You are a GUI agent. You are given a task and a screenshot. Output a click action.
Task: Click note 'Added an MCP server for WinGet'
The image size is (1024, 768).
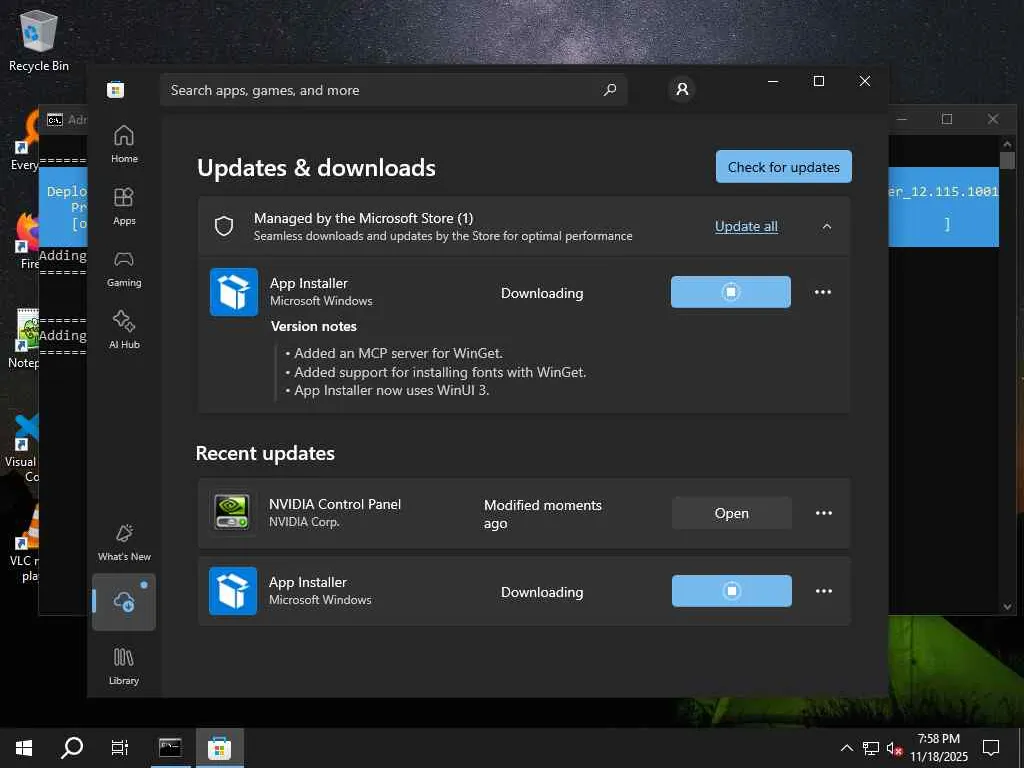pos(398,353)
